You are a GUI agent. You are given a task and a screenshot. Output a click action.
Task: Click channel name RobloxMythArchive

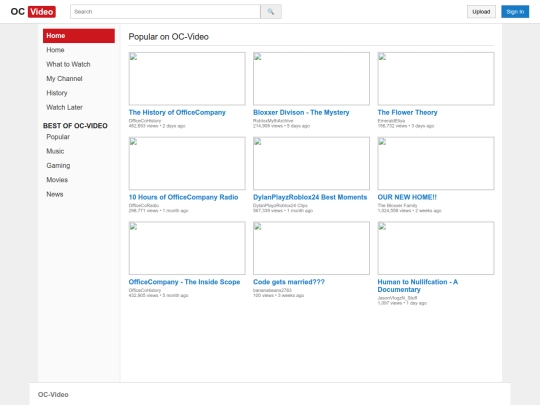(273, 121)
